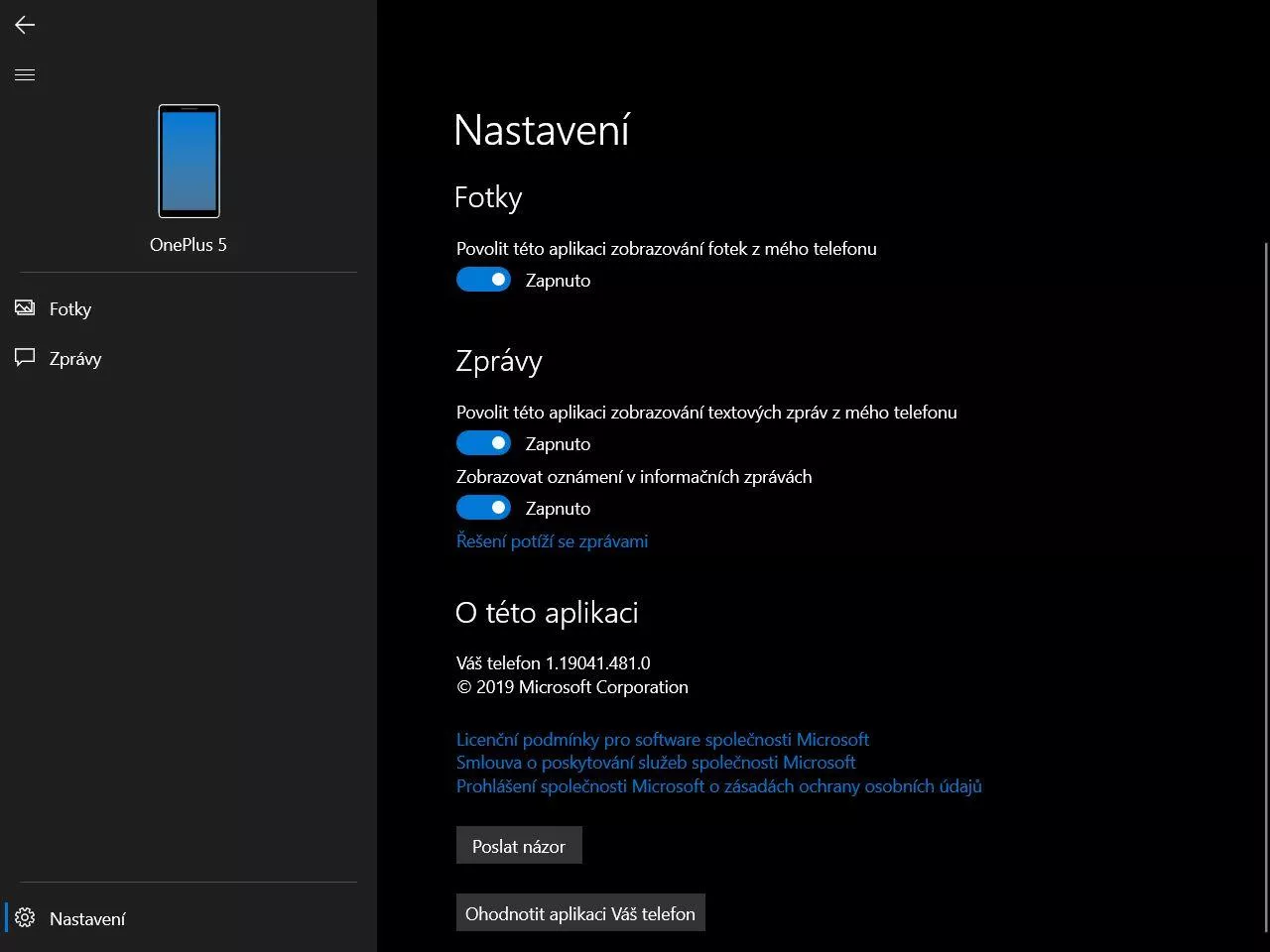Open Licenční podmínky pro software link

pos(662,739)
